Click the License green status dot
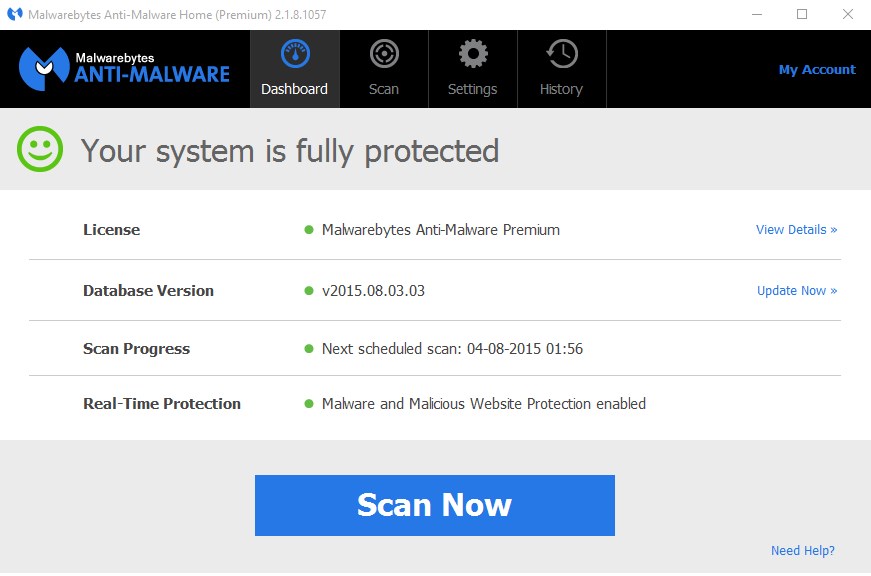 (309, 230)
